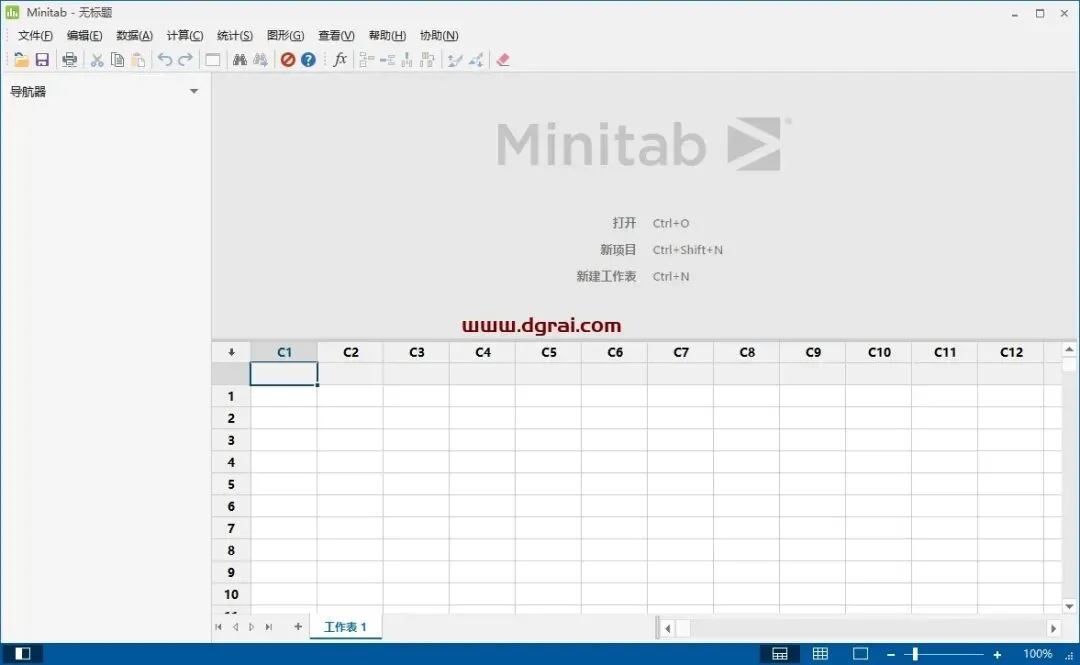The image size is (1080, 665).
Task: Copy using the toolbar copy icon
Action: click(118, 60)
